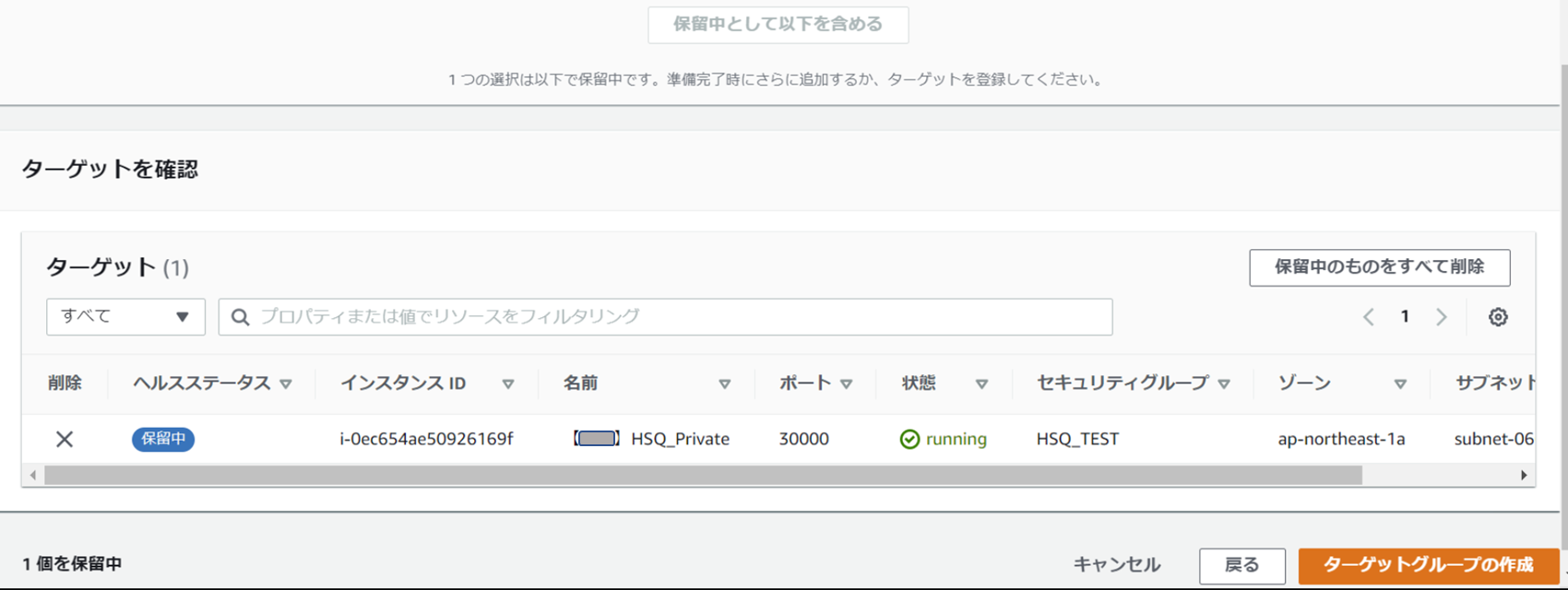Click security group HSQ_TEST cell
Image resolution: width=1568 pixels, height=590 pixels.
coord(1077,439)
